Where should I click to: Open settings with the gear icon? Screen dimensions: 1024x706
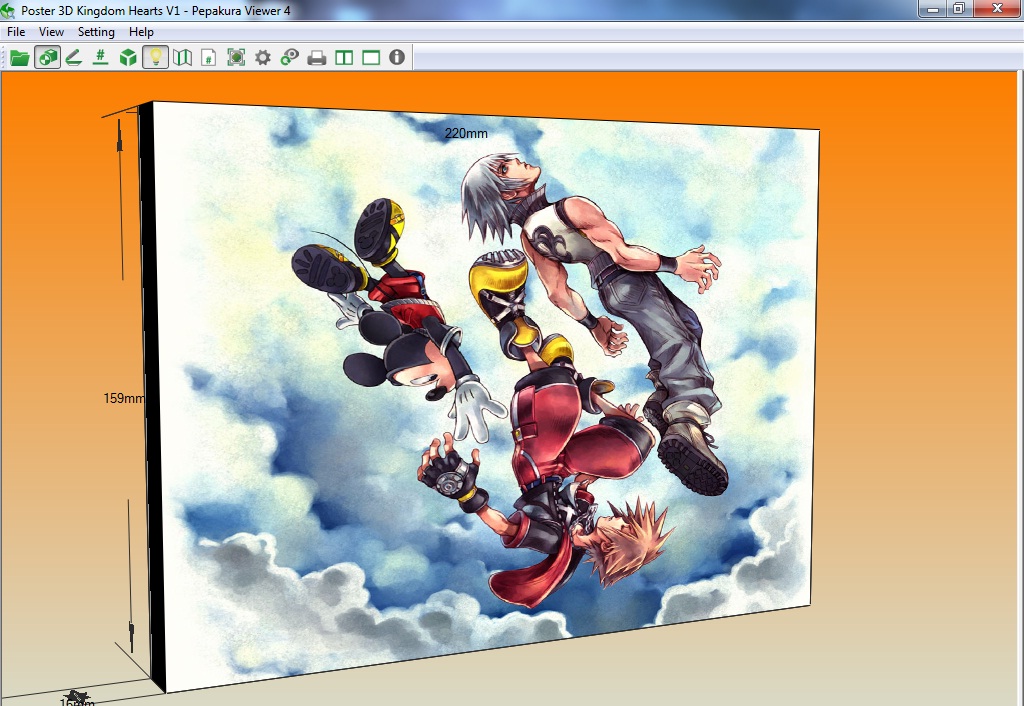click(263, 57)
